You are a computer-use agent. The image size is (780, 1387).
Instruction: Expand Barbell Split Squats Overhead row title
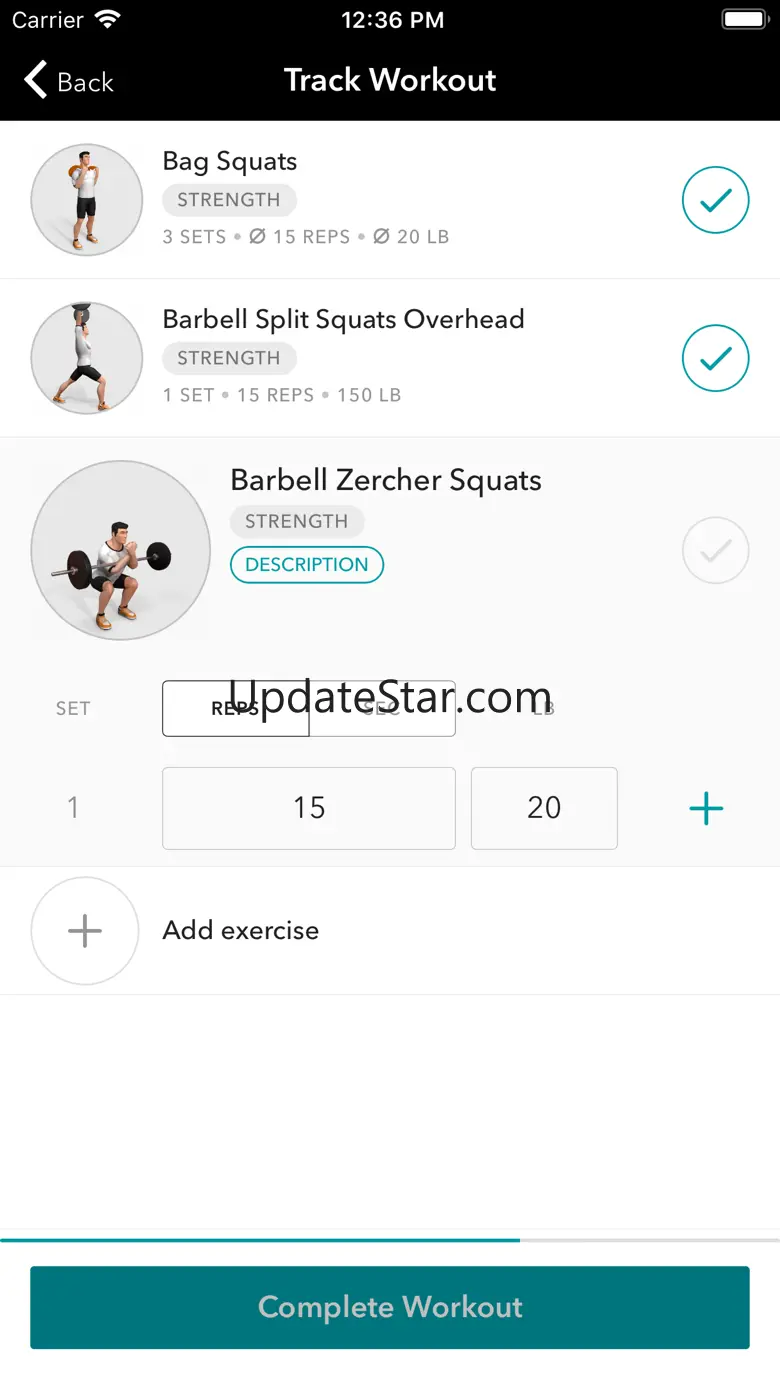343,320
